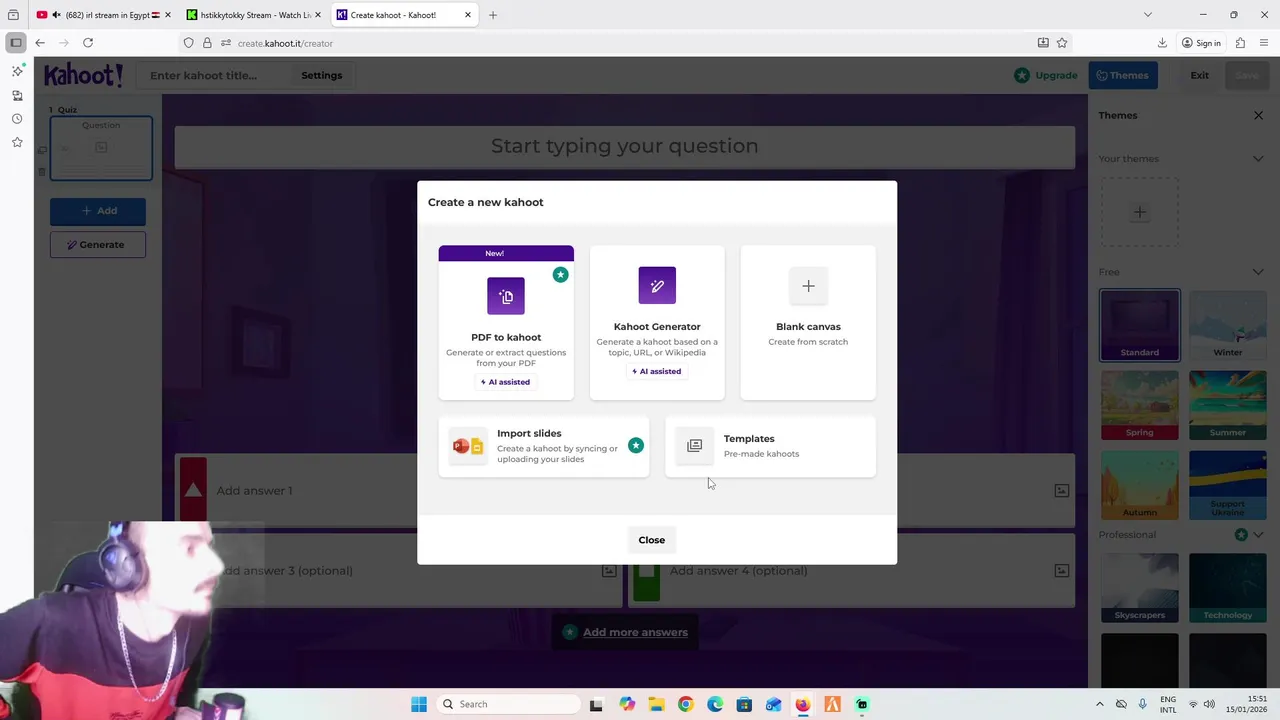Choose the Autumn theme
The image size is (1280, 720).
click(1140, 485)
